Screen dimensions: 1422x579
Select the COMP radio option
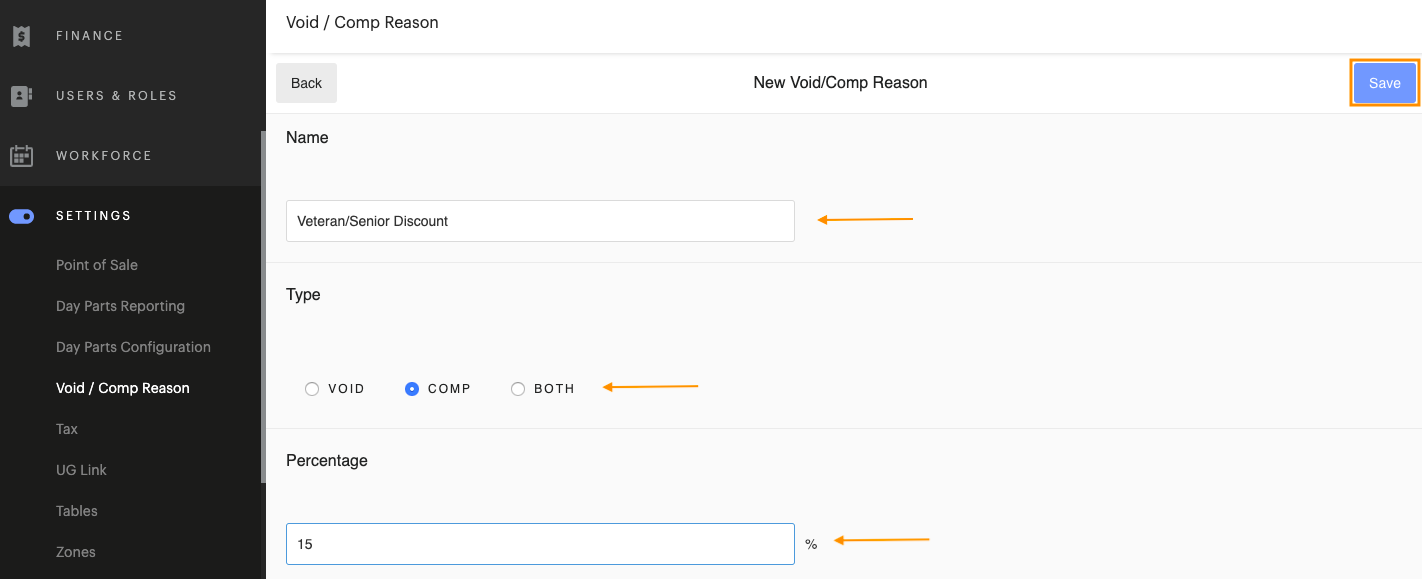point(412,389)
